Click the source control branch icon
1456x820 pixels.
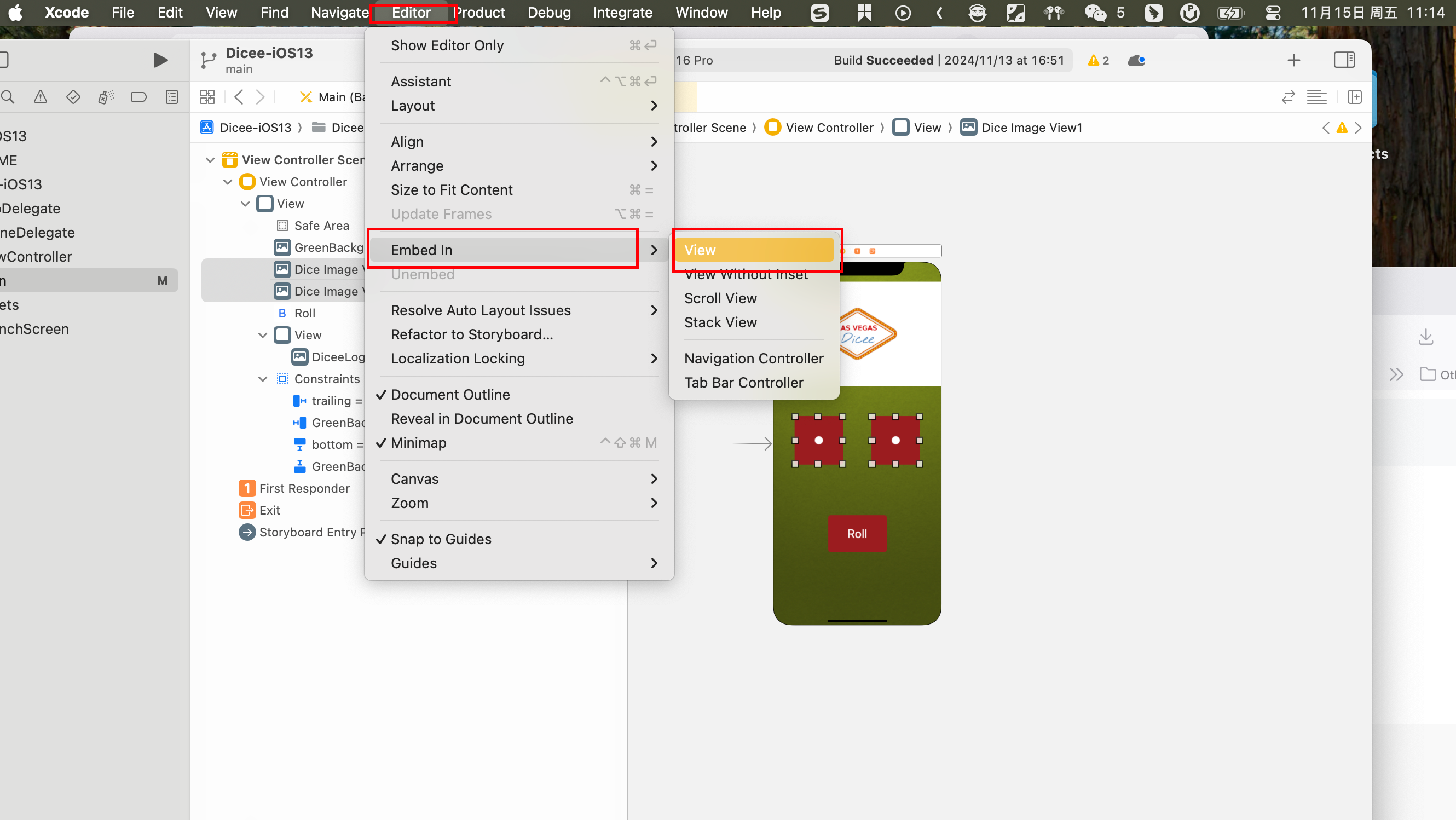(x=208, y=60)
